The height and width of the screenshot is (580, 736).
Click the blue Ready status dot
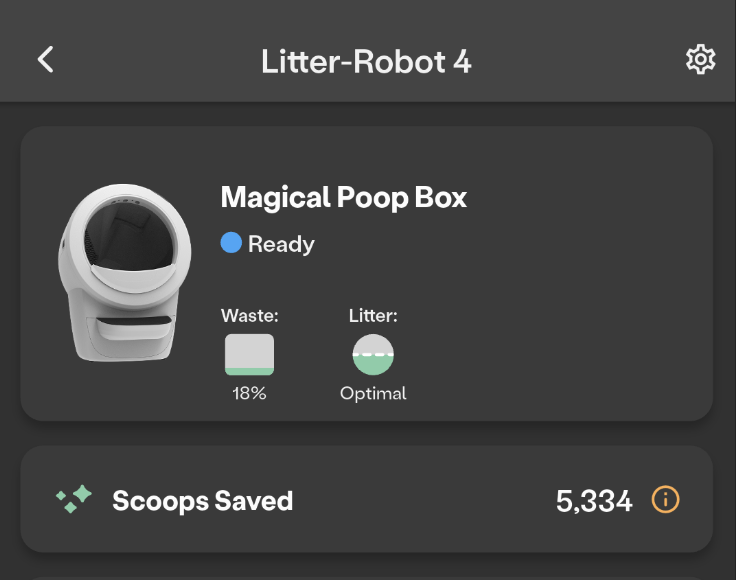click(x=231, y=243)
